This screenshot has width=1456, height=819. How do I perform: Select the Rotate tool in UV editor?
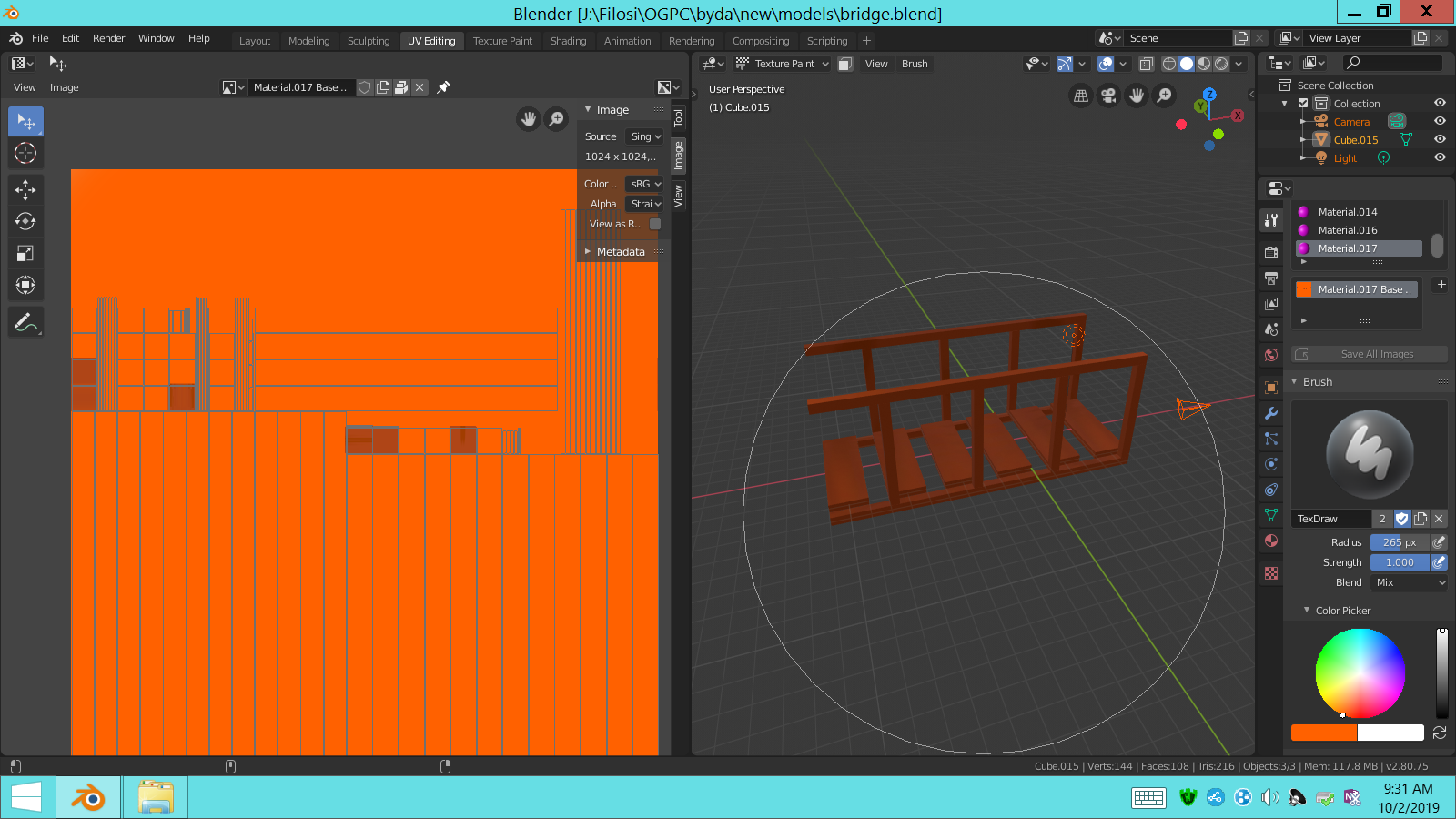(25, 221)
